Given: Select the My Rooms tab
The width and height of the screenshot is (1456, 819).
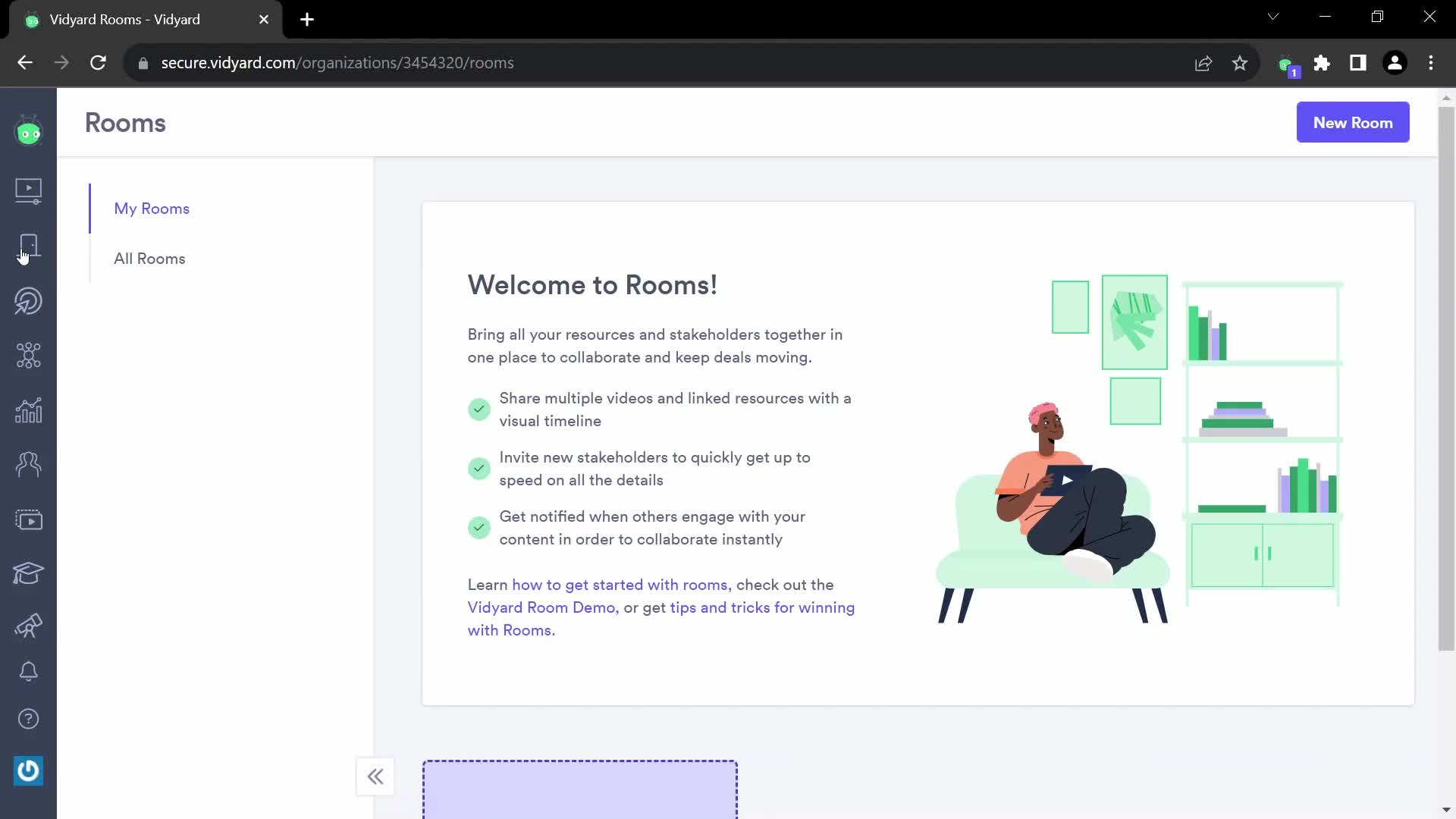Looking at the screenshot, I should (152, 209).
